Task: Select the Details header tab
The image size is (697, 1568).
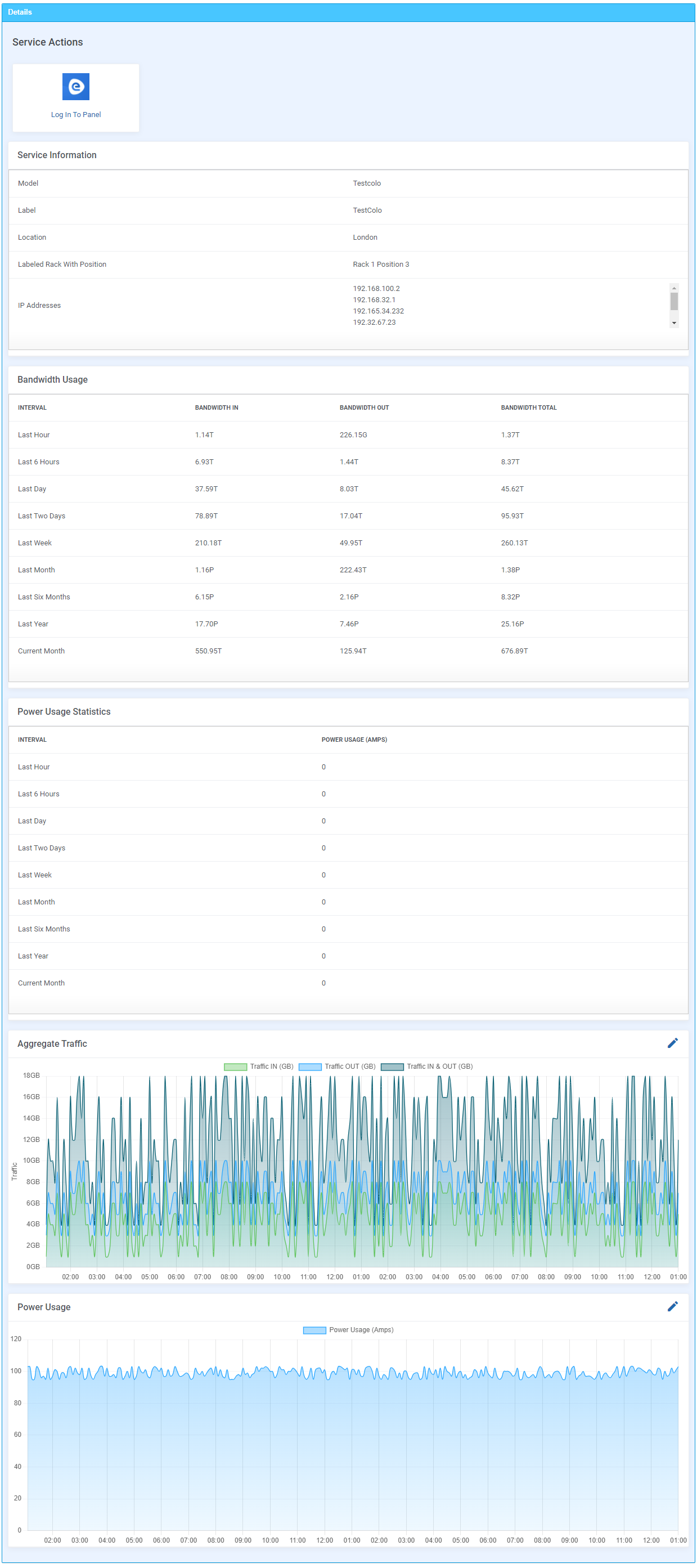Action: coord(20,12)
